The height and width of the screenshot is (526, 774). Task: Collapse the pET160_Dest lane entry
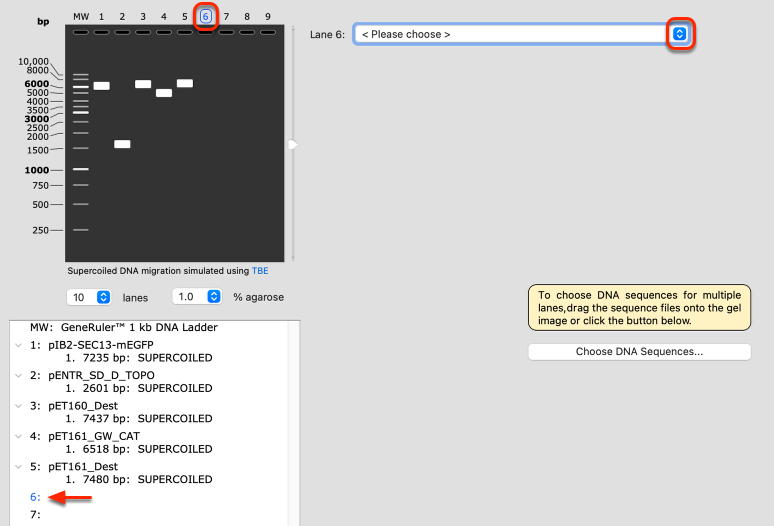[18, 406]
